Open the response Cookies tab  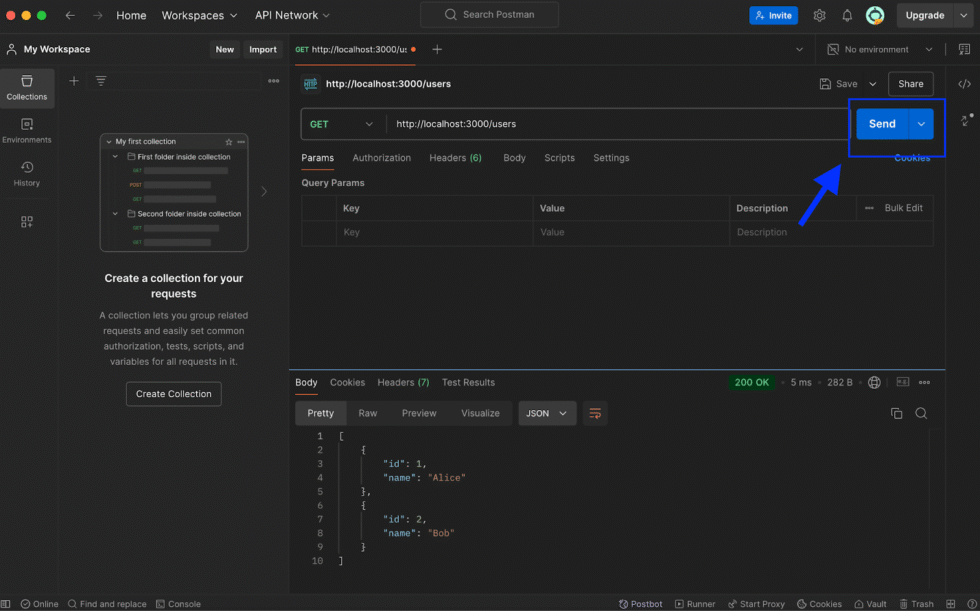coord(347,382)
